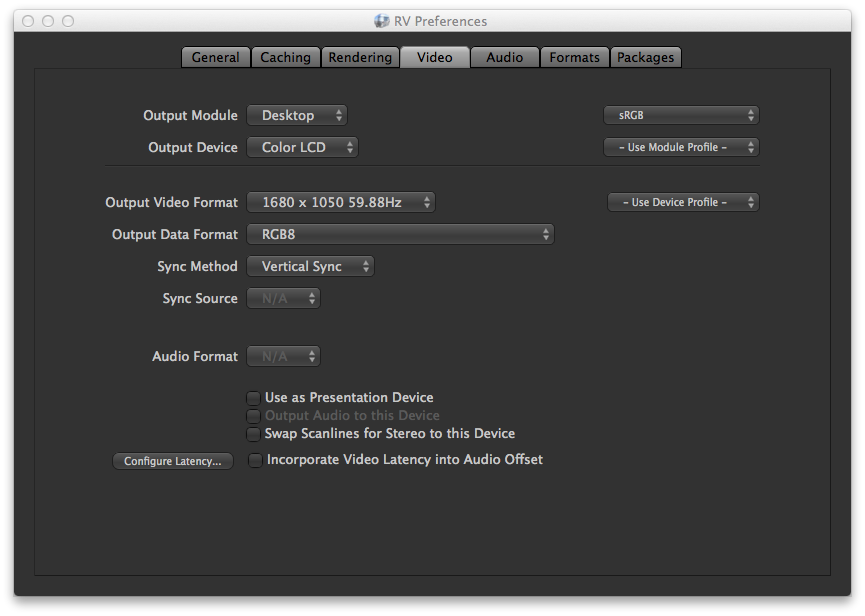This screenshot has height=616, width=865.
Task: Enable Swap Scanlines for Stereo checkbox
Action: click(253, 434)
